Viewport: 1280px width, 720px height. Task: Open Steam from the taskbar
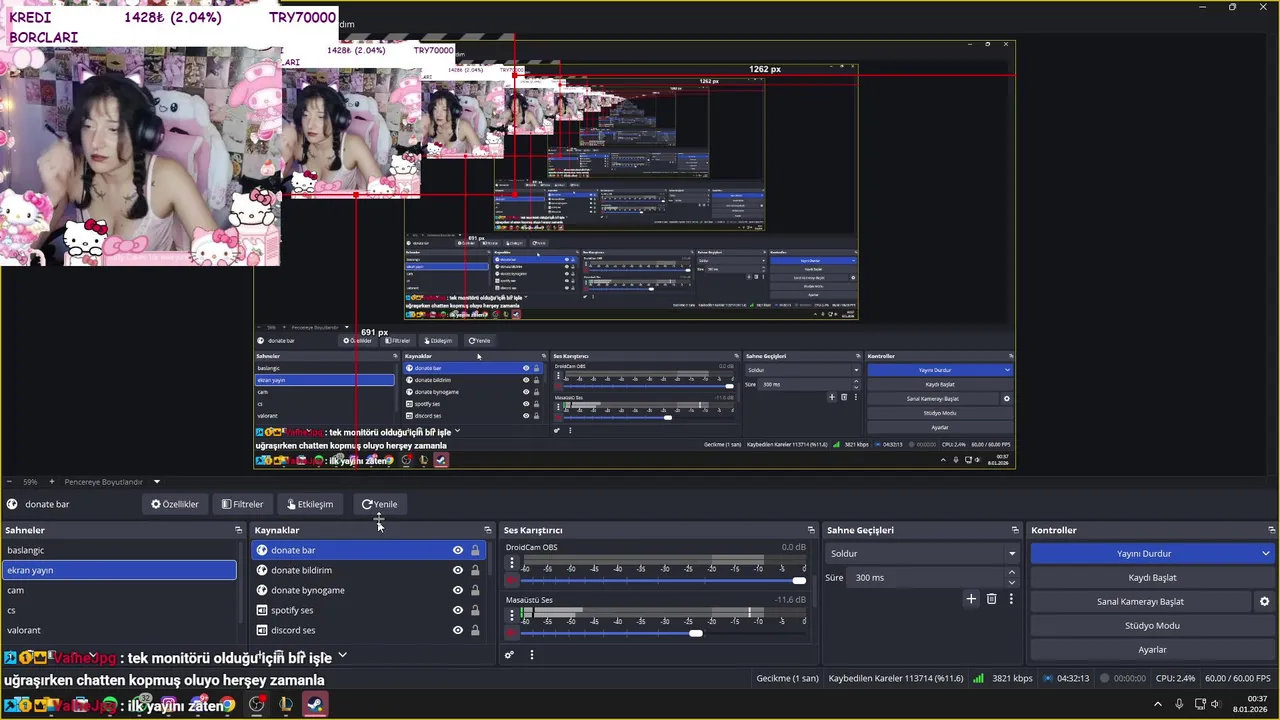pyautogui.click(x=315, y=705)
